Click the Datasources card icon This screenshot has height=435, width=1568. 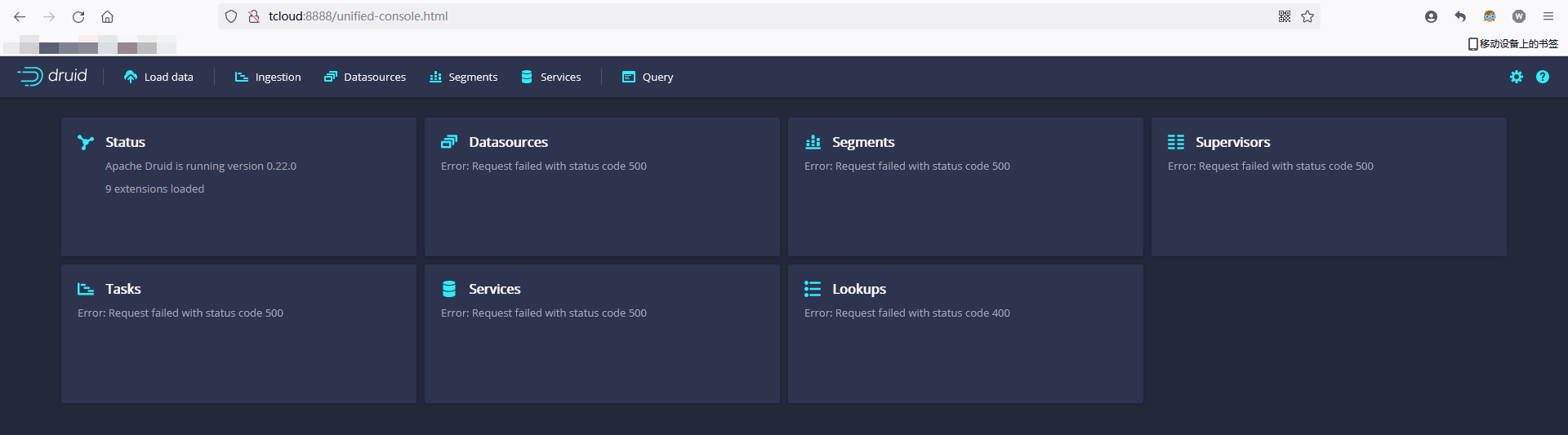pyautogui.click(x=449, y=142)
